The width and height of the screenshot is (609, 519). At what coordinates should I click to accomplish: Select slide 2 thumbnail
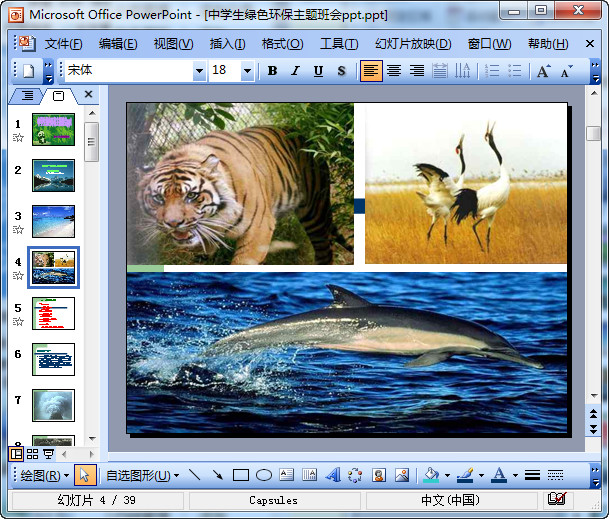point(53,176)
